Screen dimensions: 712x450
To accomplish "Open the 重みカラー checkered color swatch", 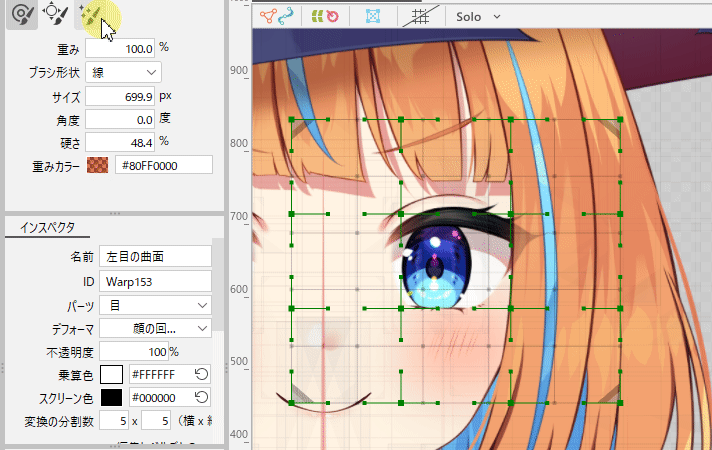I will click(x=98, y=165).
